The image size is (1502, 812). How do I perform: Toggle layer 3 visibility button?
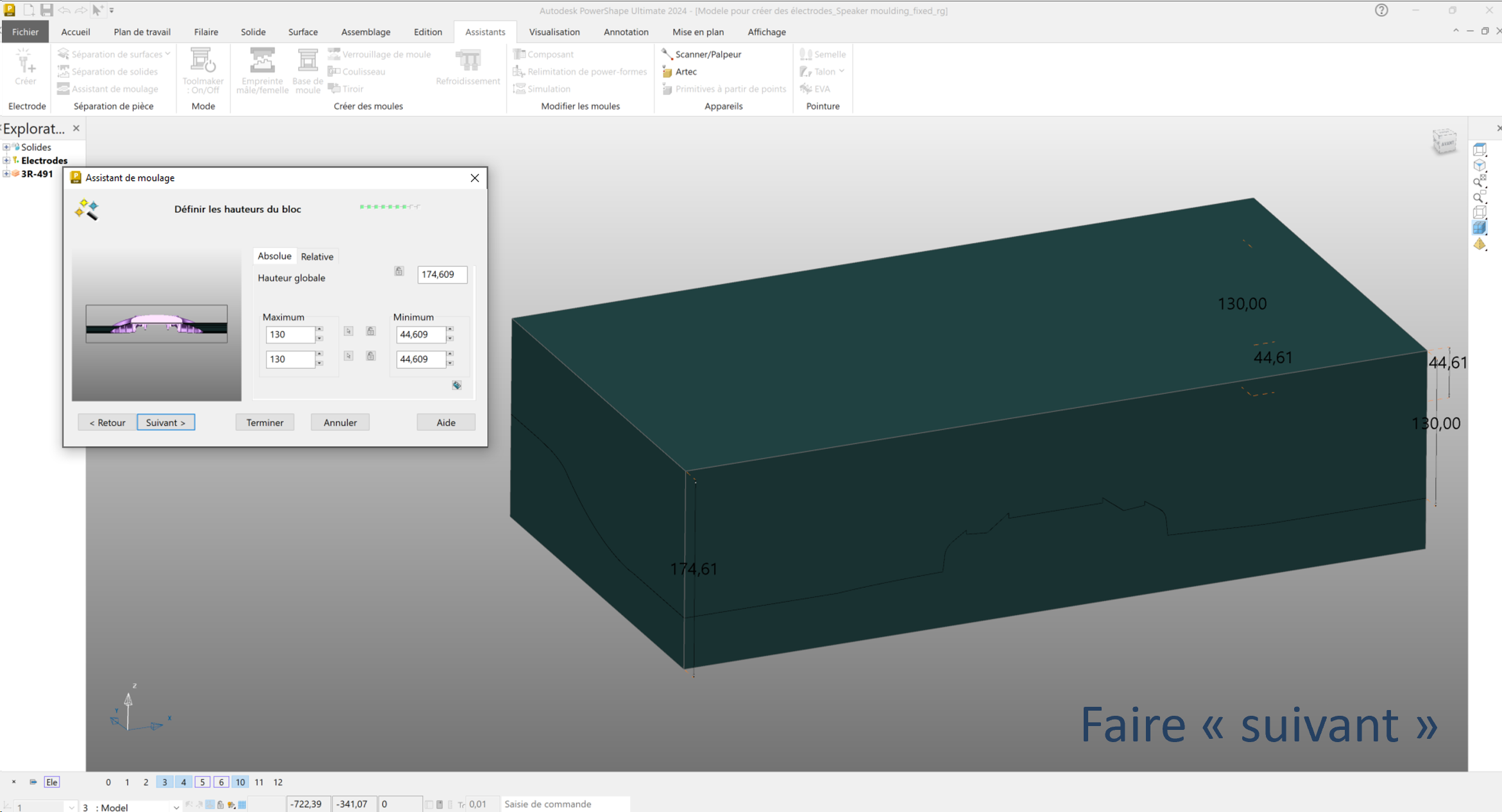click(165, 782)
